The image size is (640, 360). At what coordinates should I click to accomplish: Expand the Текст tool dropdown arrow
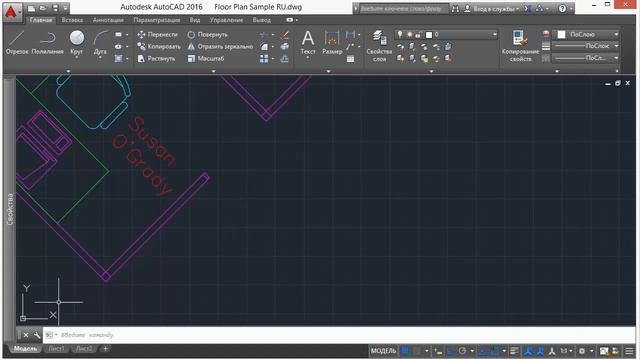[308, 58]
